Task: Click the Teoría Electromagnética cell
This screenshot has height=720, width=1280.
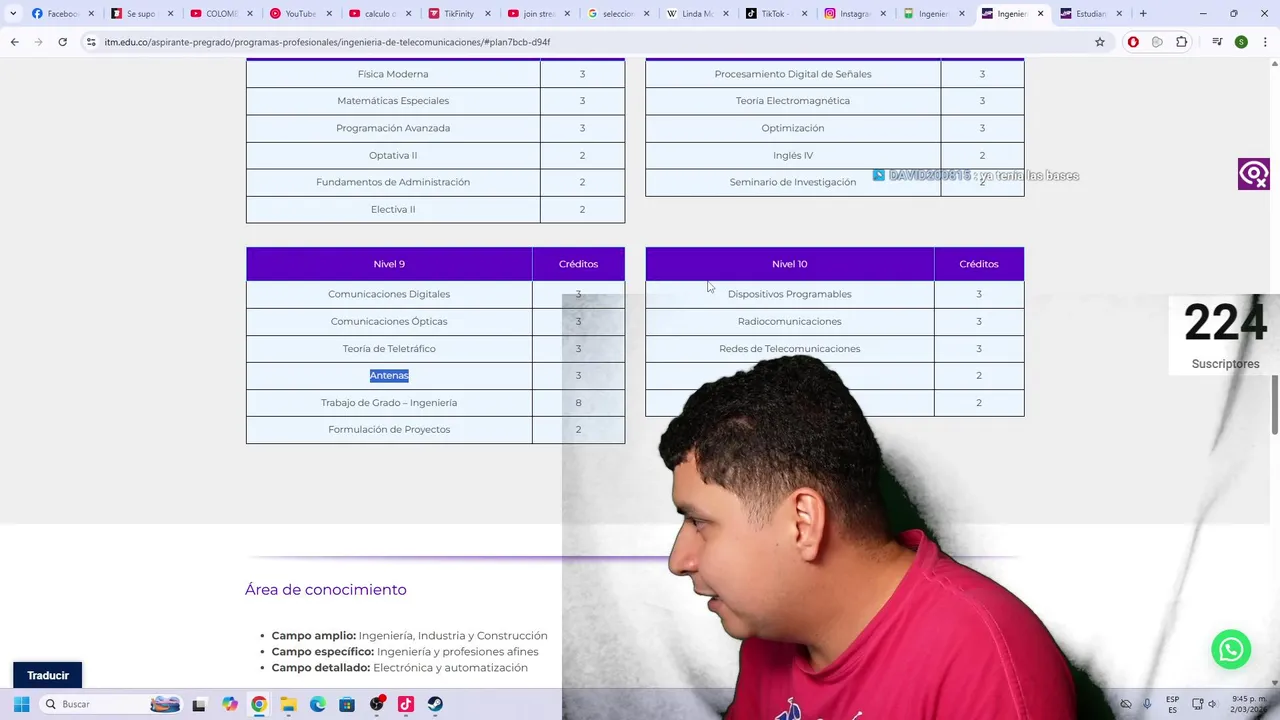Action: point(793,101)
